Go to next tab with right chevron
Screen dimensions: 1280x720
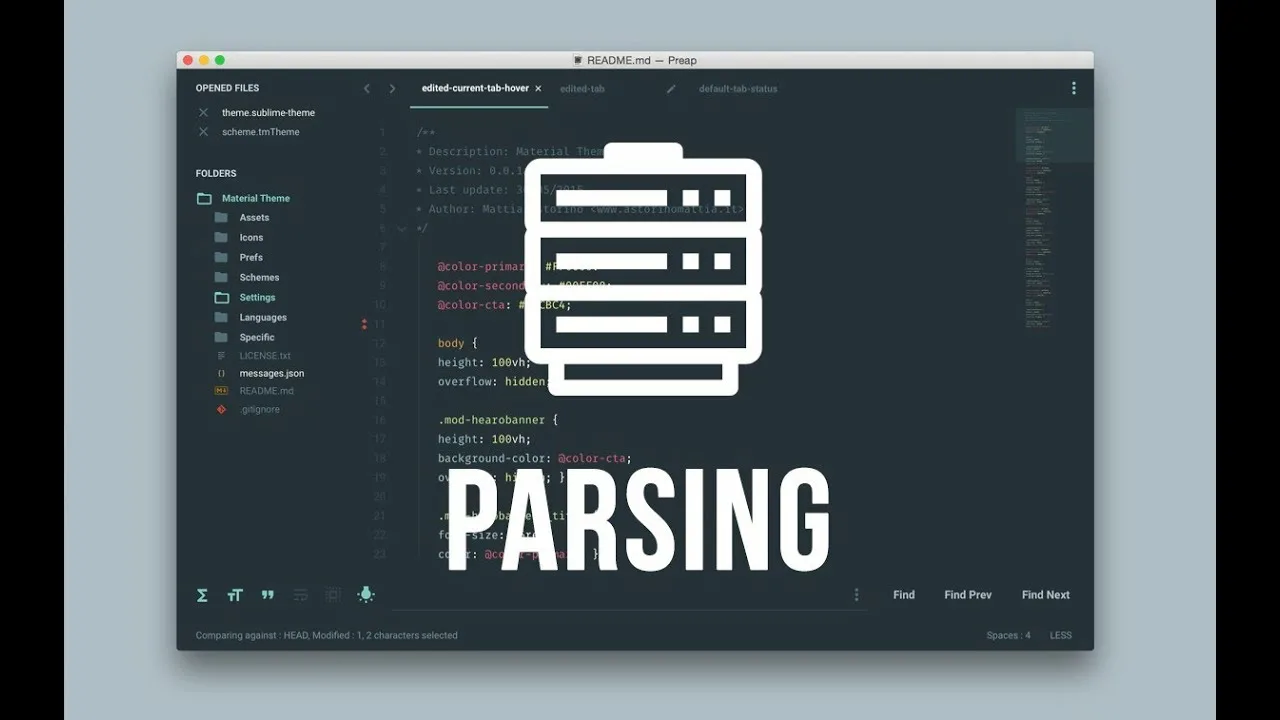392,89
